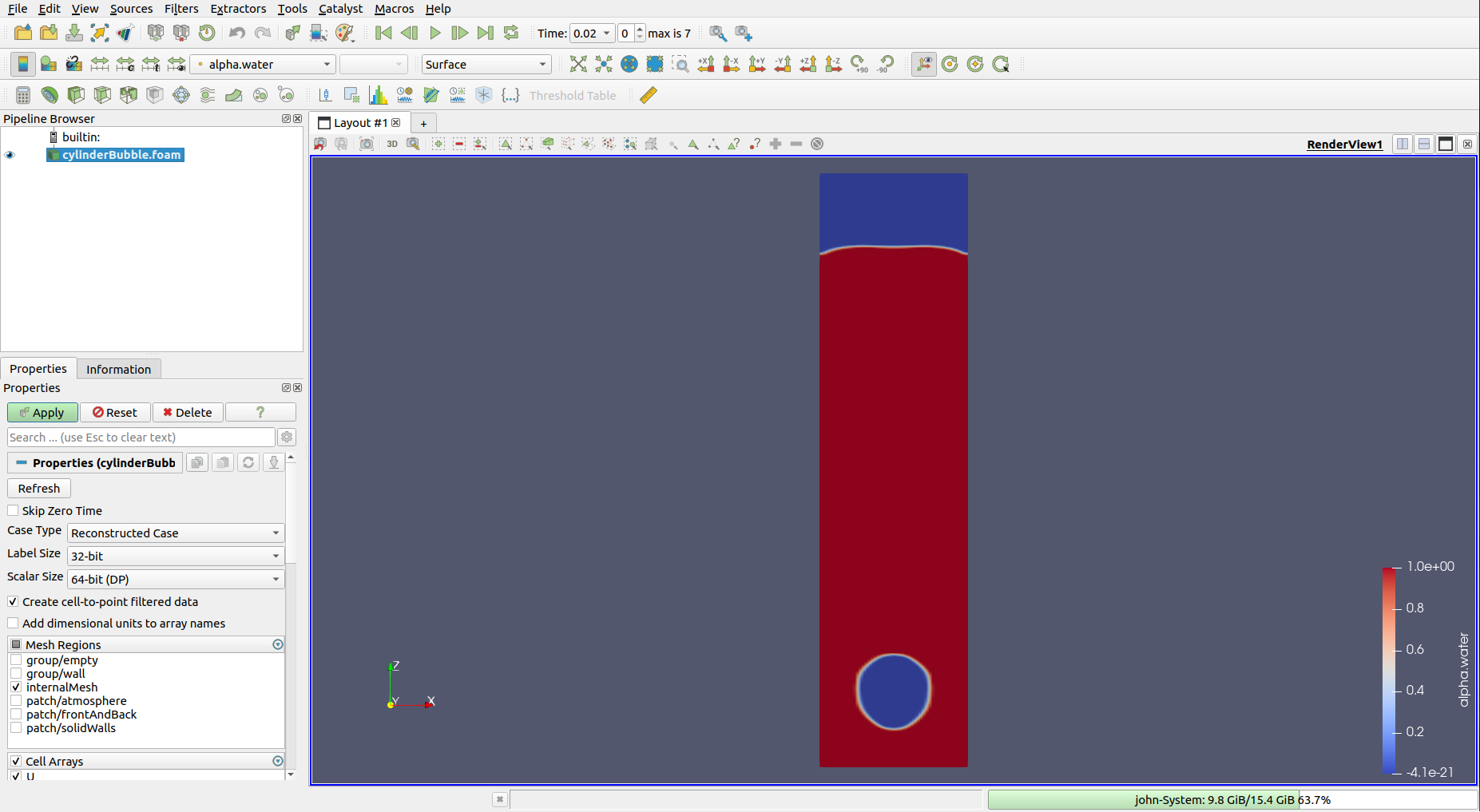Change representation from Surface dropdown
Screen dimensions: 1480x812
pos(486,64)
